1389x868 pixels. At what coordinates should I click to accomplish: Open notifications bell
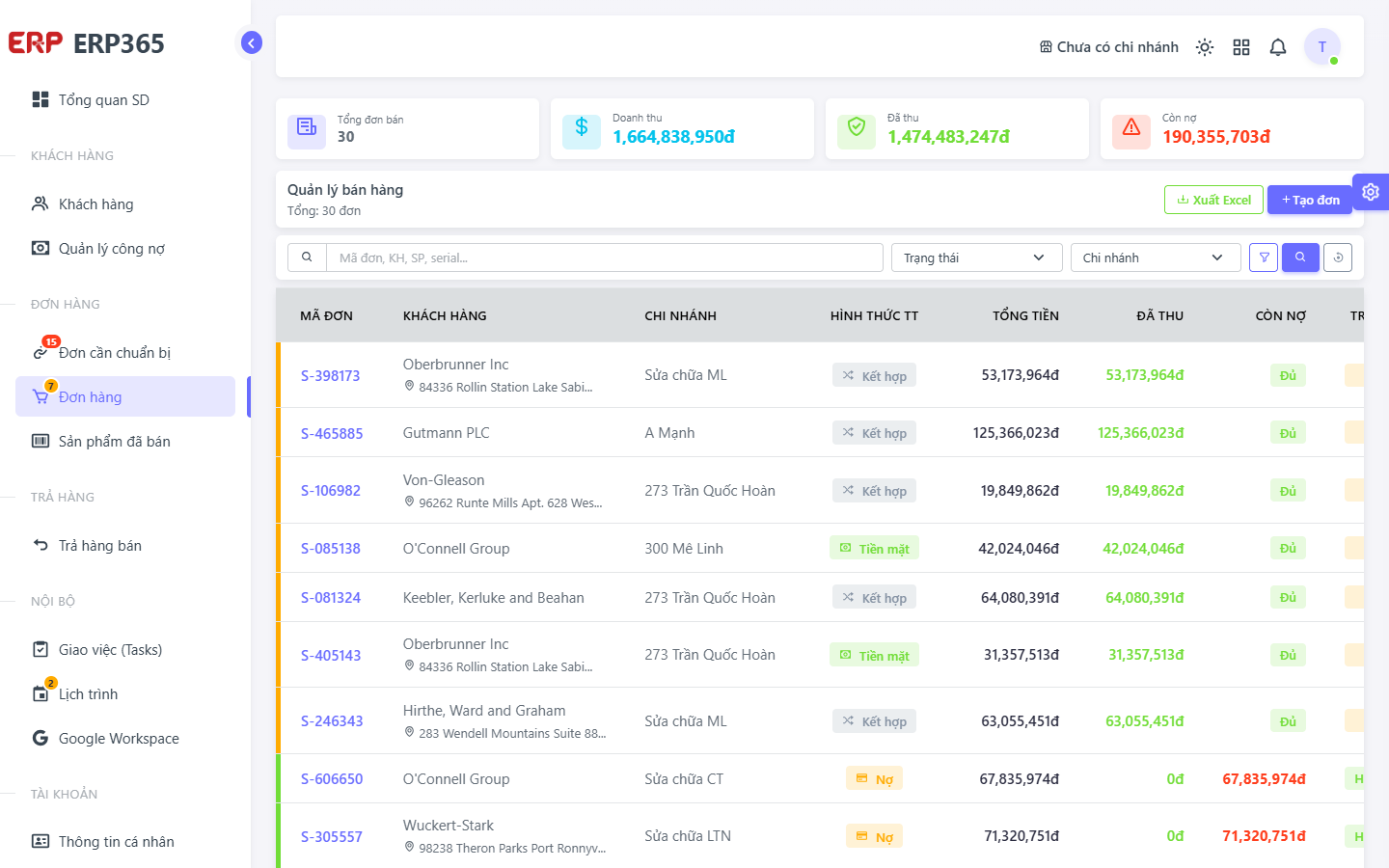point(1278,47)
